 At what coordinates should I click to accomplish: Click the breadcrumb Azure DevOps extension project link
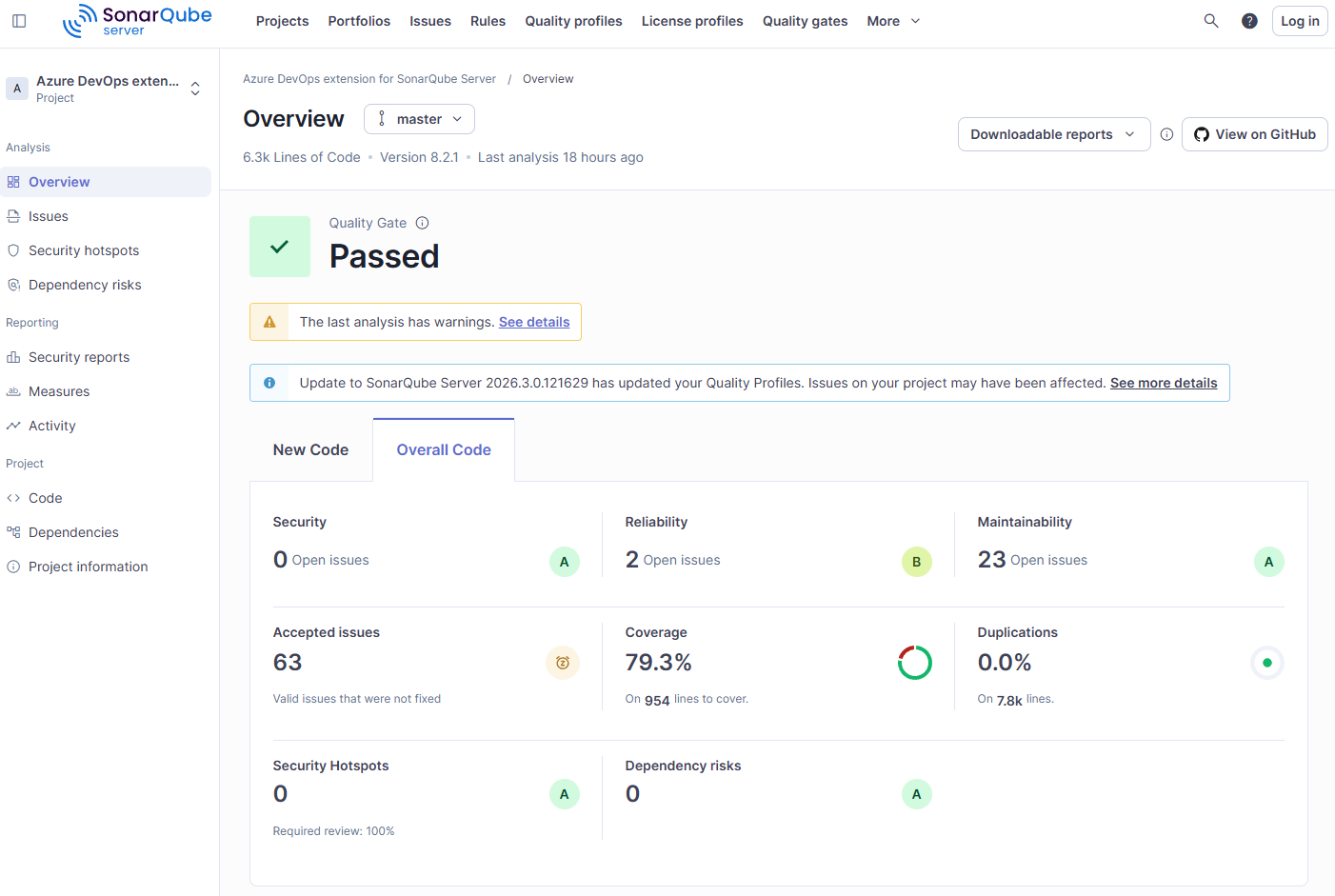tap(369, 79)
